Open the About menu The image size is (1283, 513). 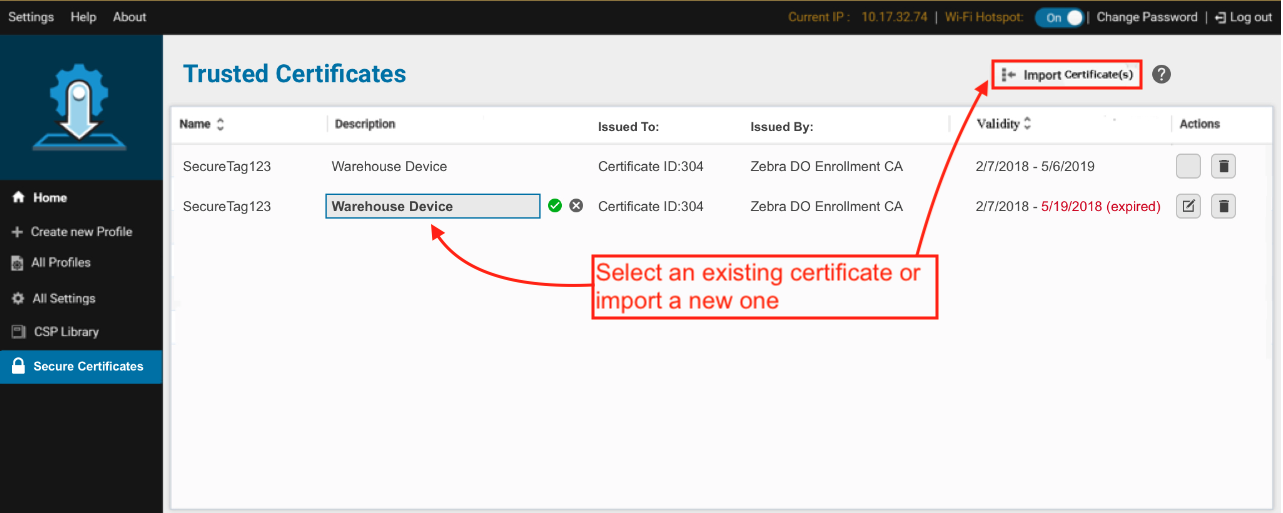point(129,17)
